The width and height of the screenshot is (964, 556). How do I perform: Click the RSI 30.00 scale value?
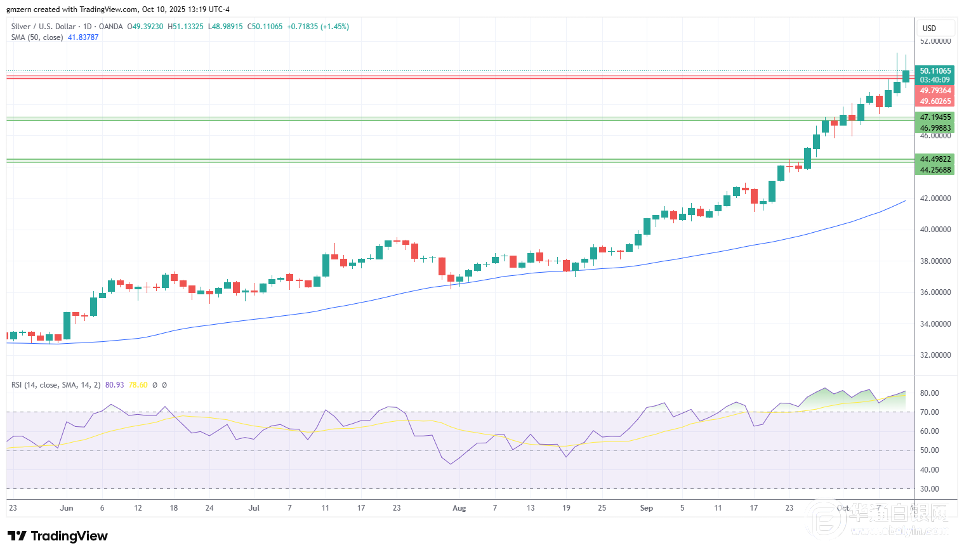pyautogui.click(x=927, y=488)
